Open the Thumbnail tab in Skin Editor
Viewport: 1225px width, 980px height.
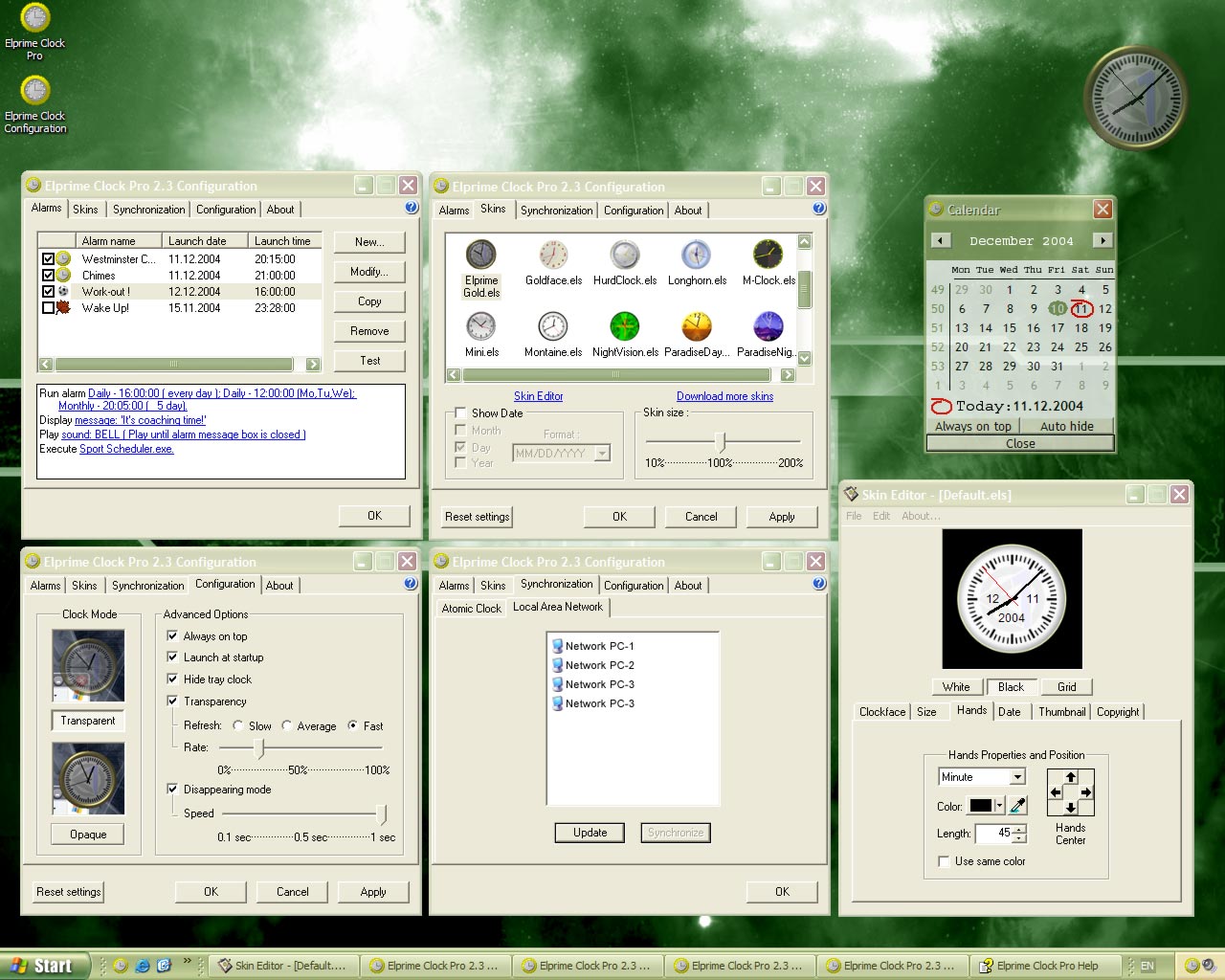(x=1062, y=712)
